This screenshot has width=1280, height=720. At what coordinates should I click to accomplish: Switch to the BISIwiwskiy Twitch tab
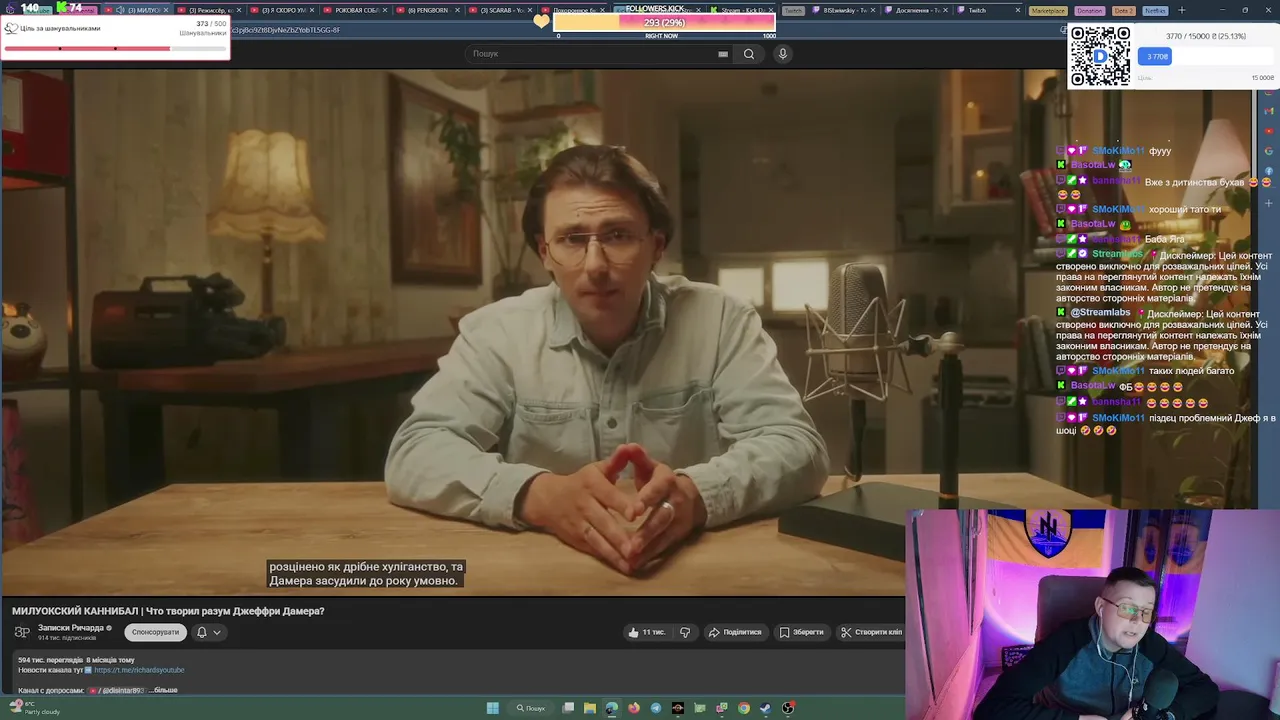(x=844, y=10)
